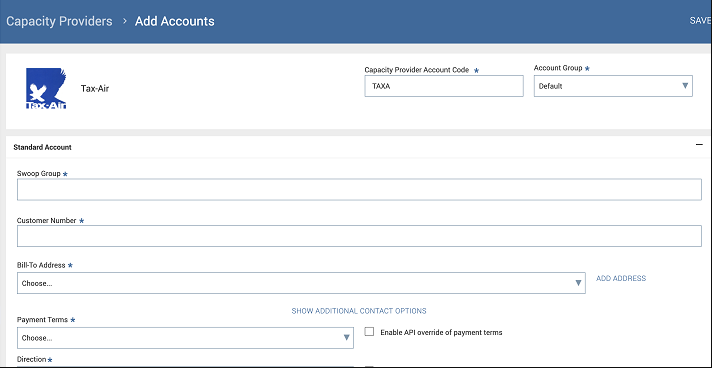Enable API override of payment terms checkbox
The width and height of the screenshot is (712, 368).
(x=369, y=332)
